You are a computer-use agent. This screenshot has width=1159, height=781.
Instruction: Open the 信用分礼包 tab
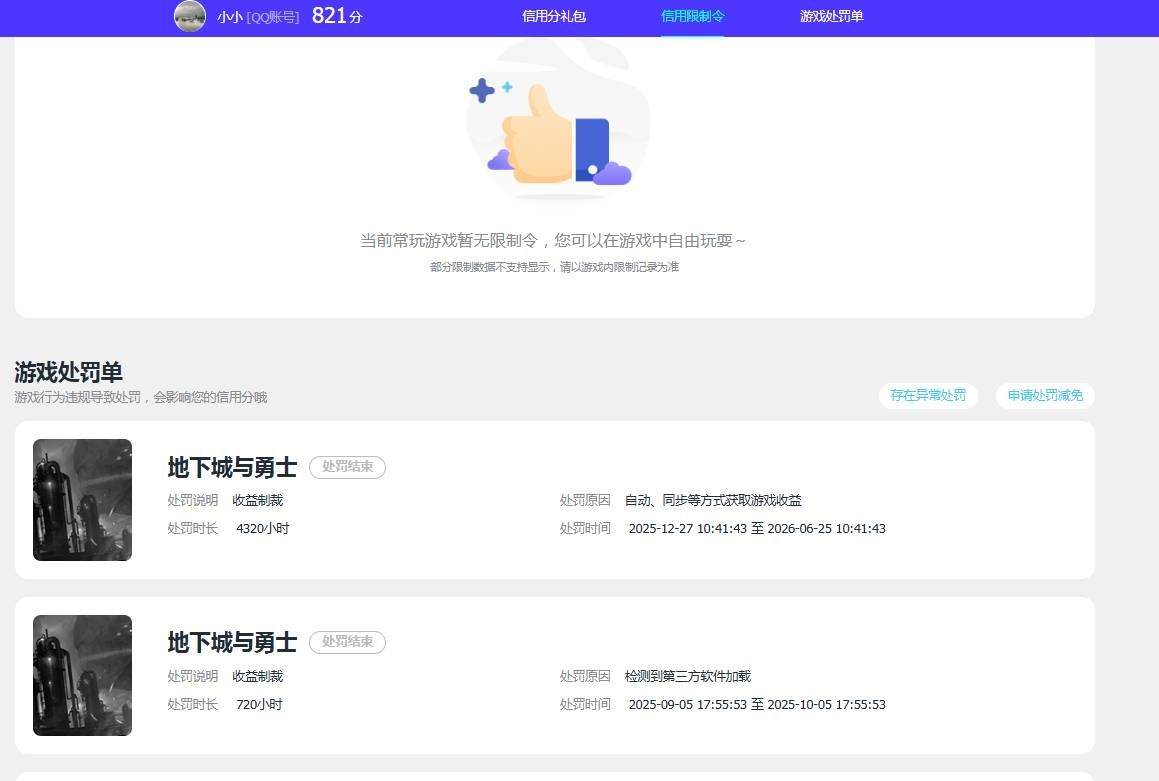pos(554,16)
